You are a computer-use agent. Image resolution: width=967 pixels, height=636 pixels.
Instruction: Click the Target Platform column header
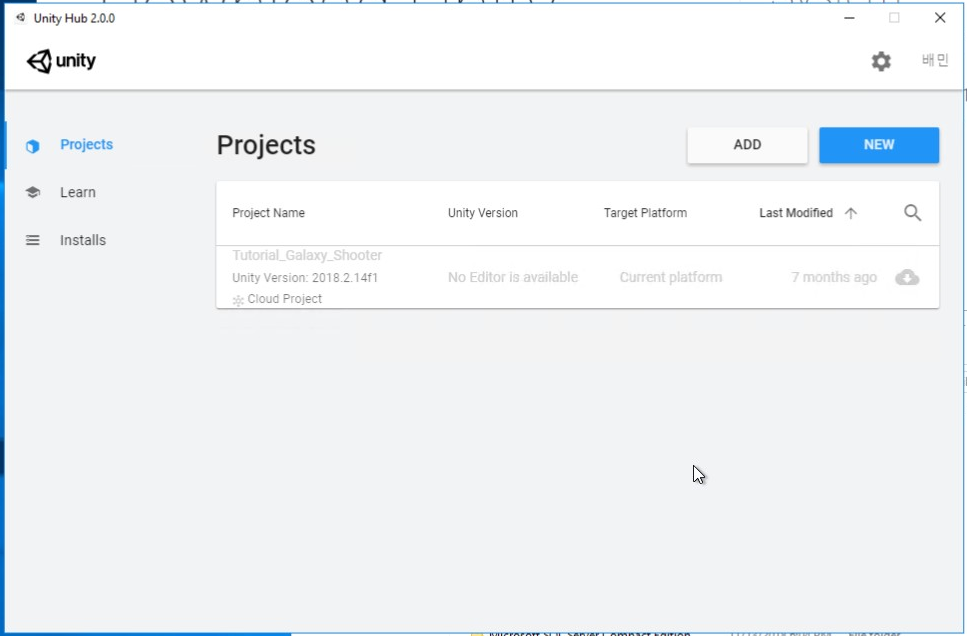click(645, 213)
